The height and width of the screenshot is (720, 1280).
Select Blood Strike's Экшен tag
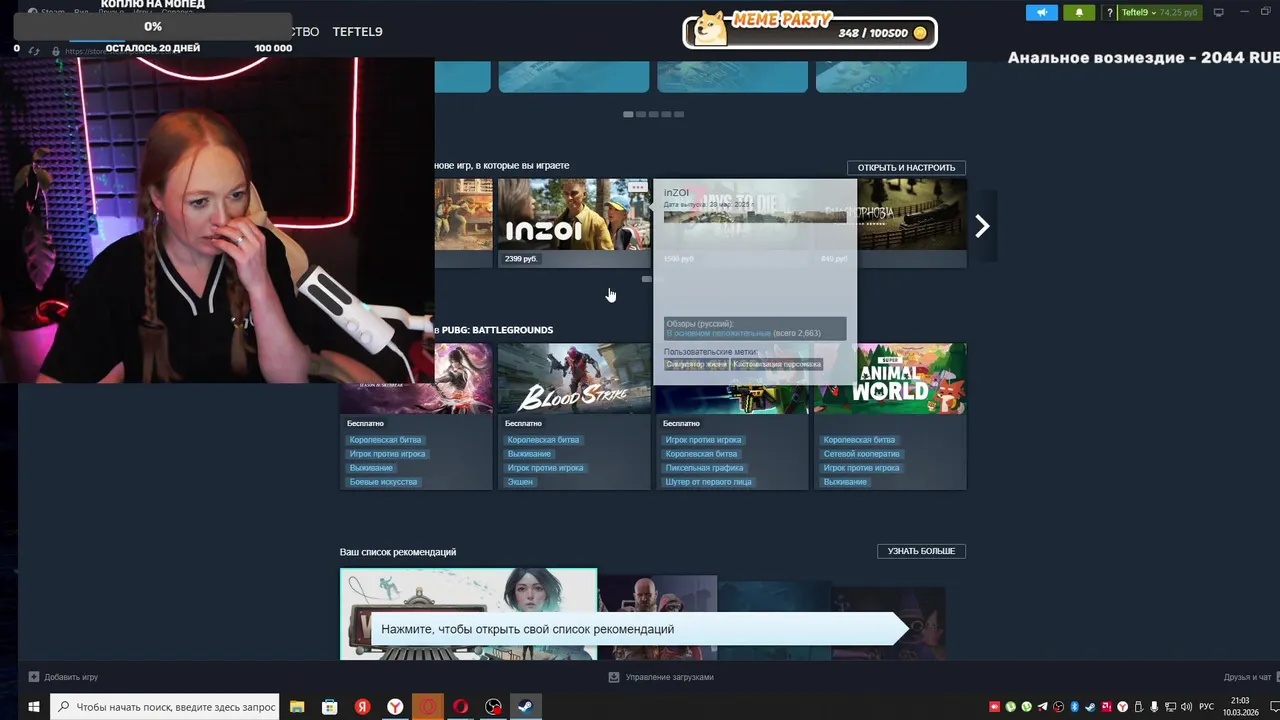tap(520, 482)
